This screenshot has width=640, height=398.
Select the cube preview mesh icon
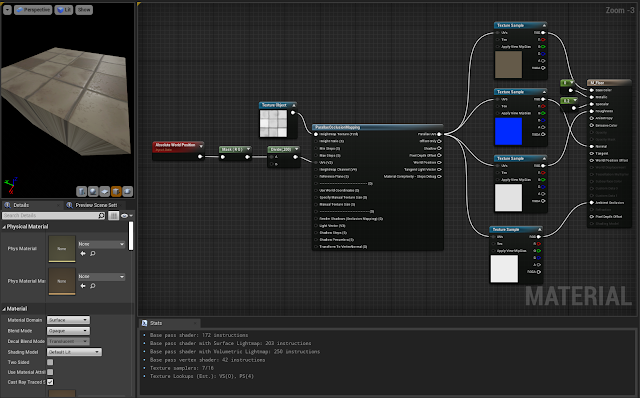click(x=116, y=191)
